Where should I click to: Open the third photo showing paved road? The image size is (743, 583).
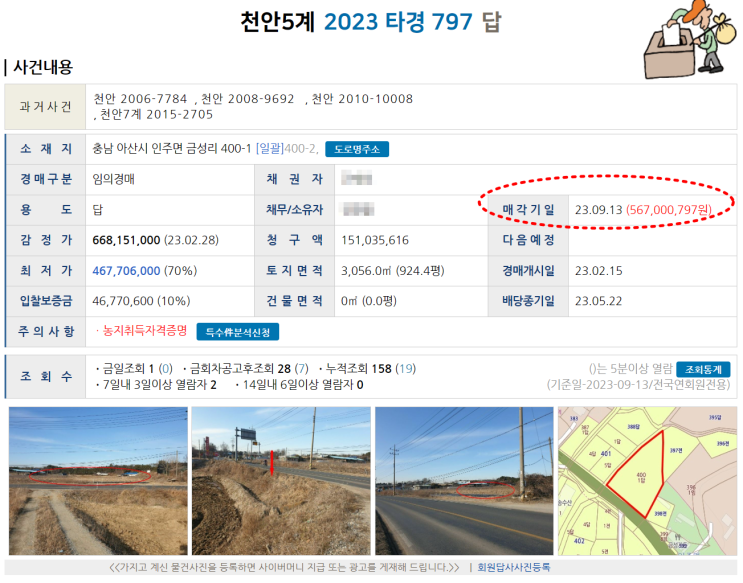point(464,481)
